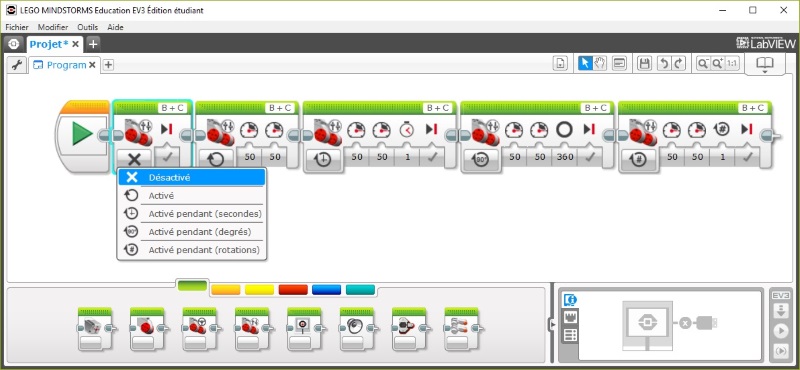The image size is (800, 370).
Task: Open B + C port selector on seconds block
Action: [438, 108]
